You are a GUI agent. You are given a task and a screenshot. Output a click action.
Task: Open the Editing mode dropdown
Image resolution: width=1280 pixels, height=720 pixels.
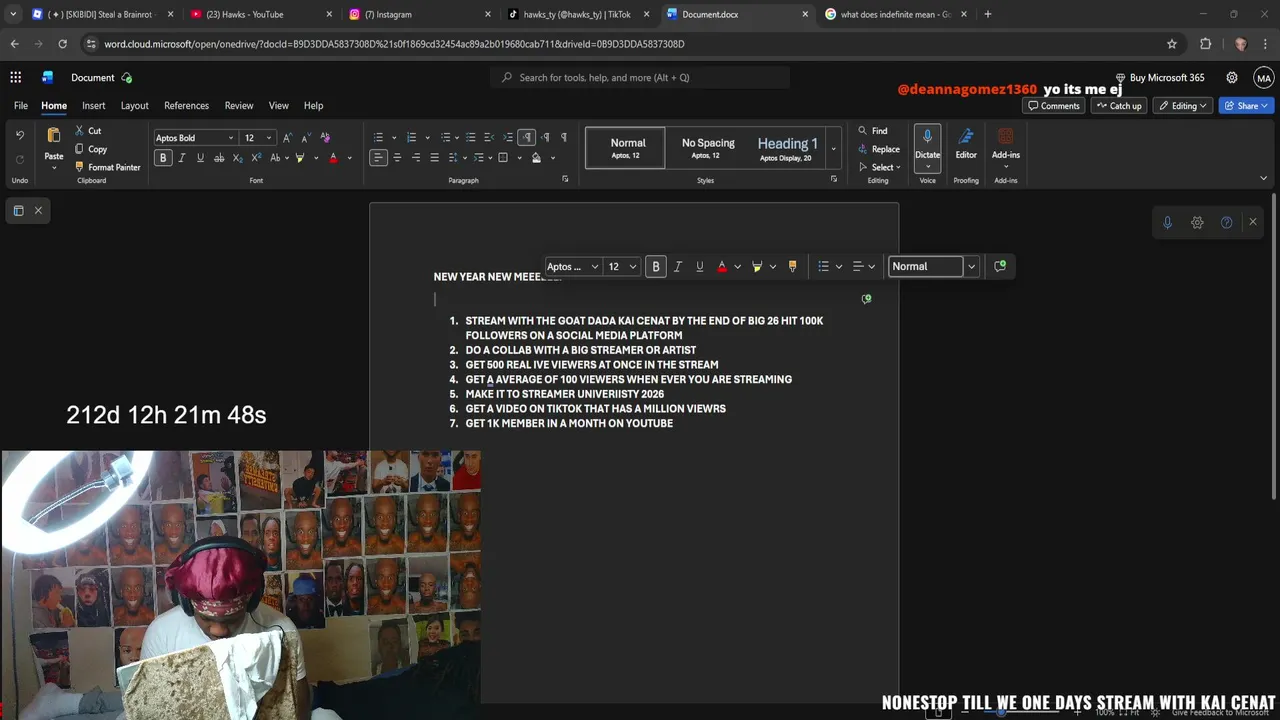tap(1181, 105)
